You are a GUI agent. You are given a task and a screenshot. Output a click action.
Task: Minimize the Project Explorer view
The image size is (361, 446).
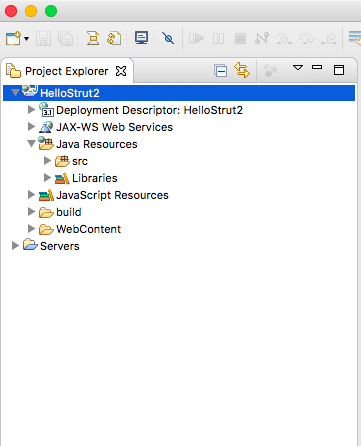coord(317,67)
